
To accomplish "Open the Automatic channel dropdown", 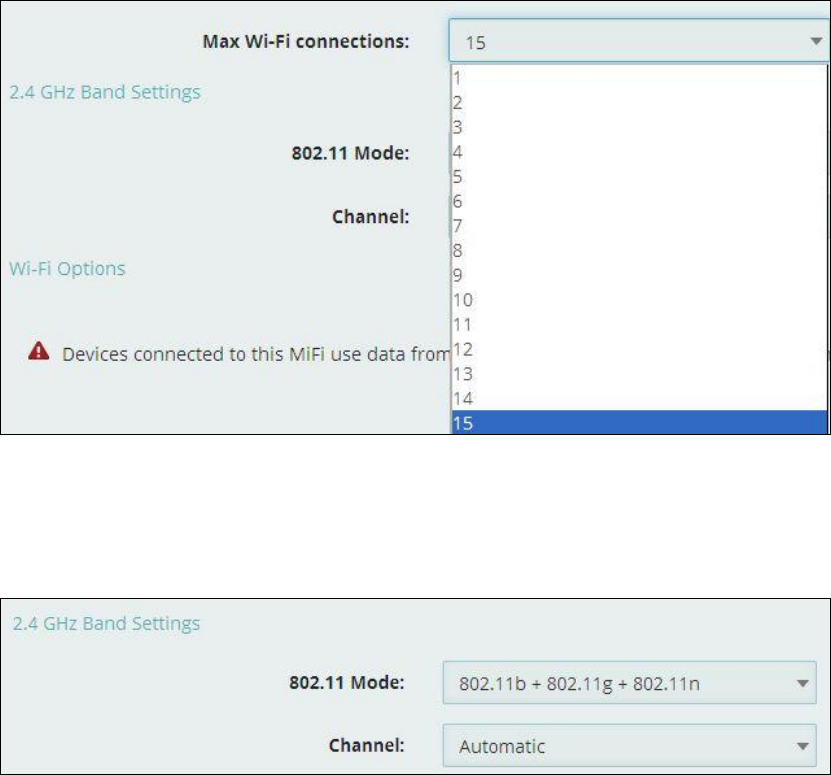I will point(630,745).
